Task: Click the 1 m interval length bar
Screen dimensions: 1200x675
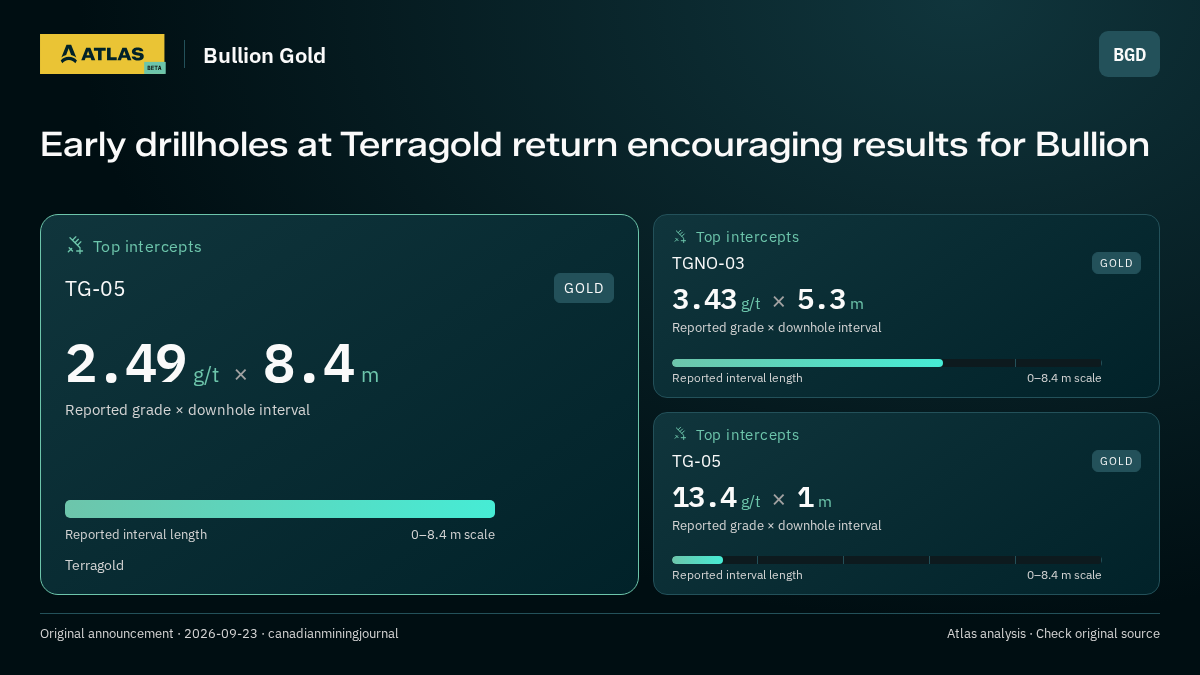Action: (x=887, y=560)
